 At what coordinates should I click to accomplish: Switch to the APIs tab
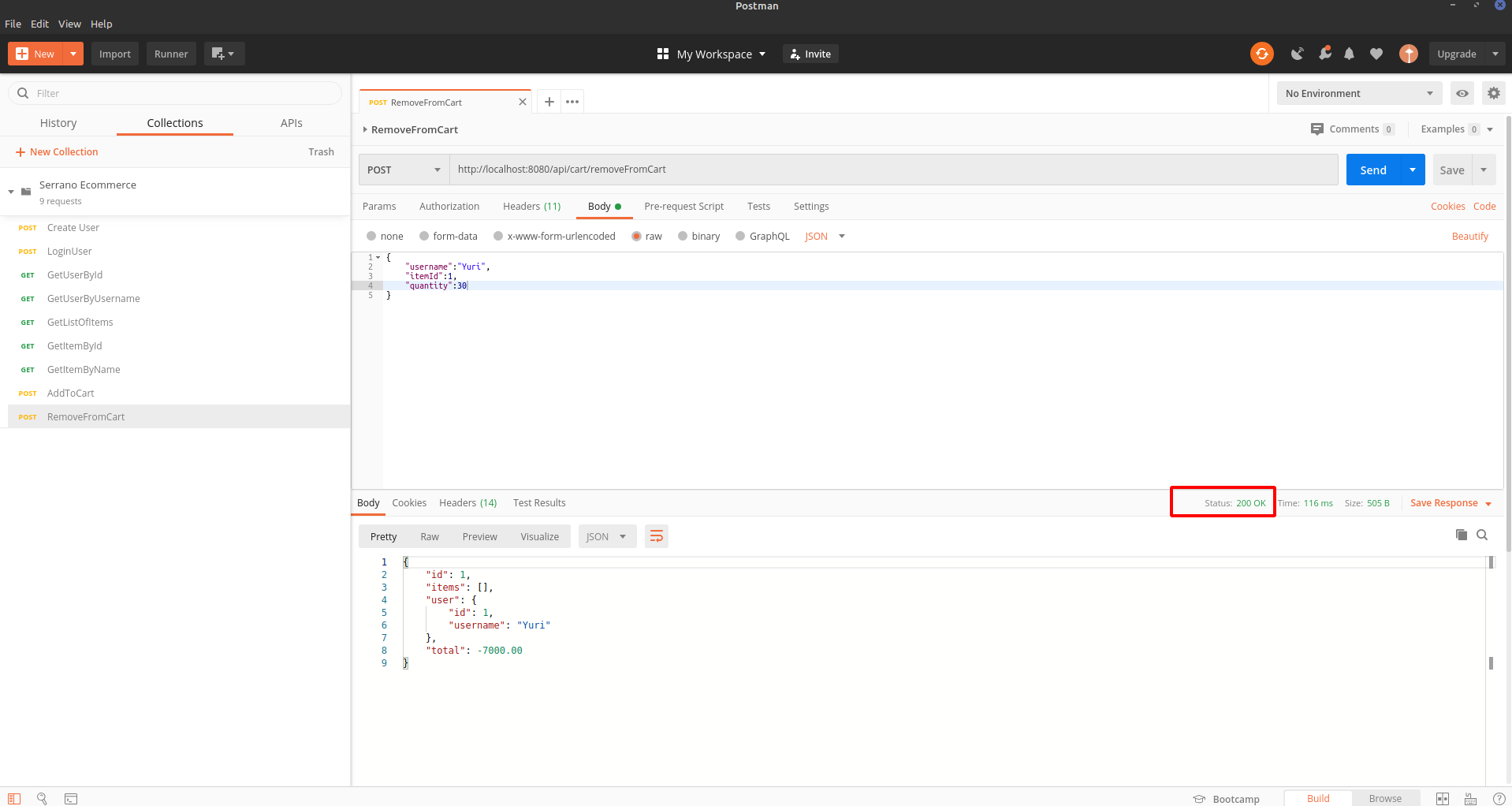292,123
